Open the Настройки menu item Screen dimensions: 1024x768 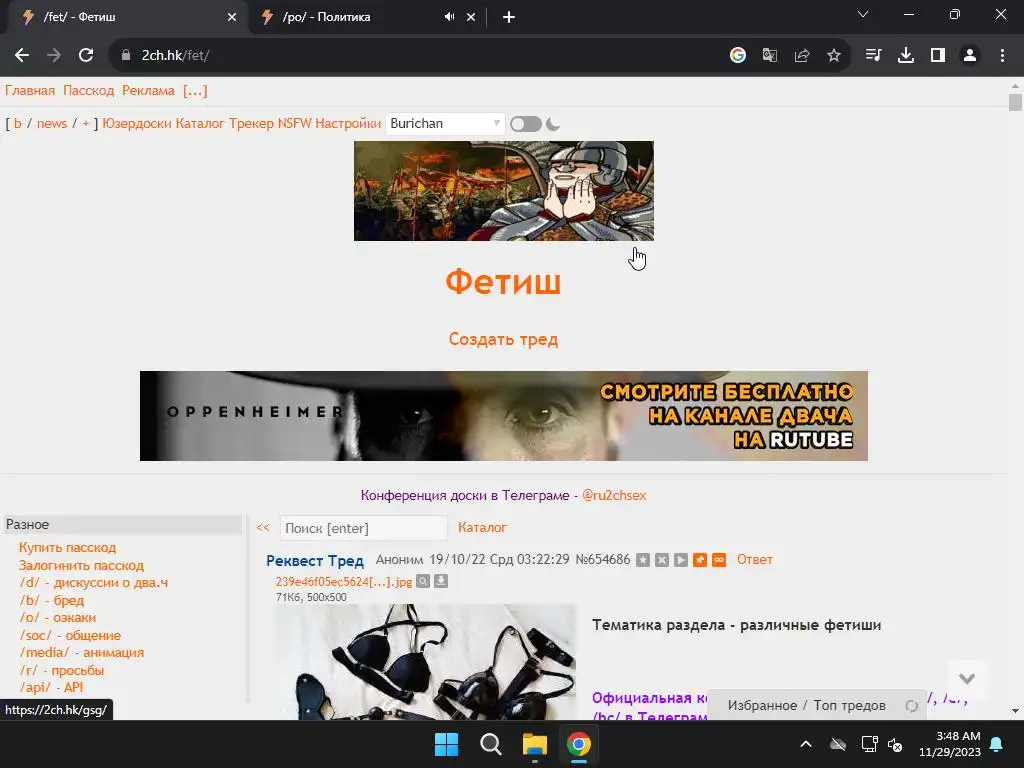point(348,123)
